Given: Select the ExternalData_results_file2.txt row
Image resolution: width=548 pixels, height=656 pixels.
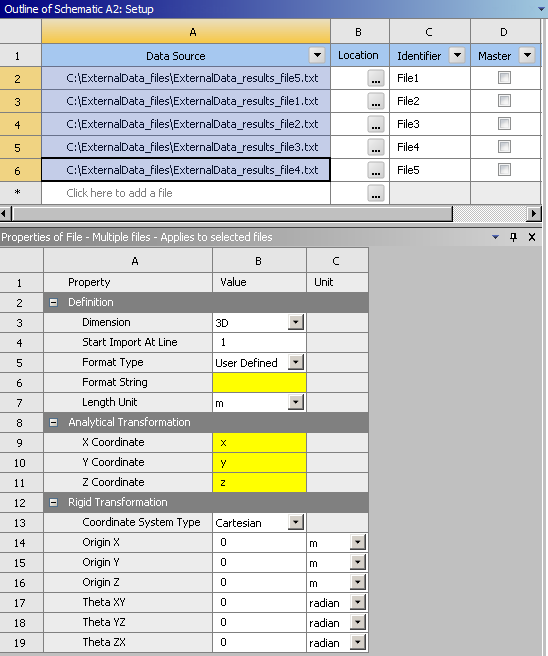Looking at the screenshot, I should [x=186, y=124].
